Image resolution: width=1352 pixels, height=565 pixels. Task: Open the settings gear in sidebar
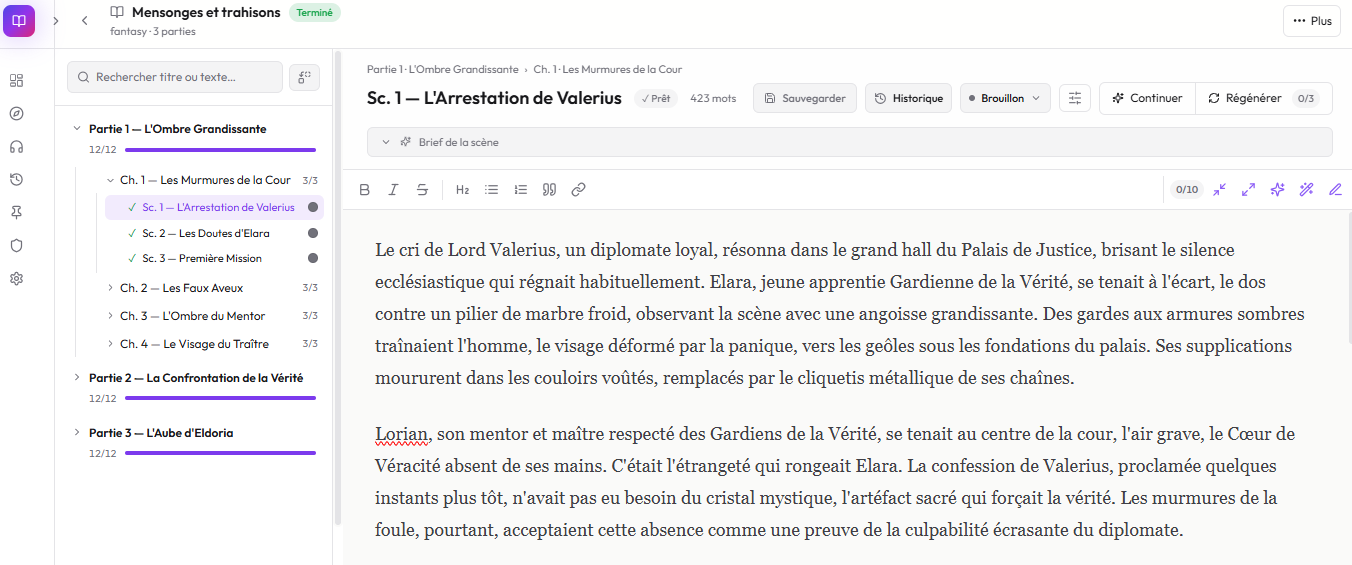(16, 279)
